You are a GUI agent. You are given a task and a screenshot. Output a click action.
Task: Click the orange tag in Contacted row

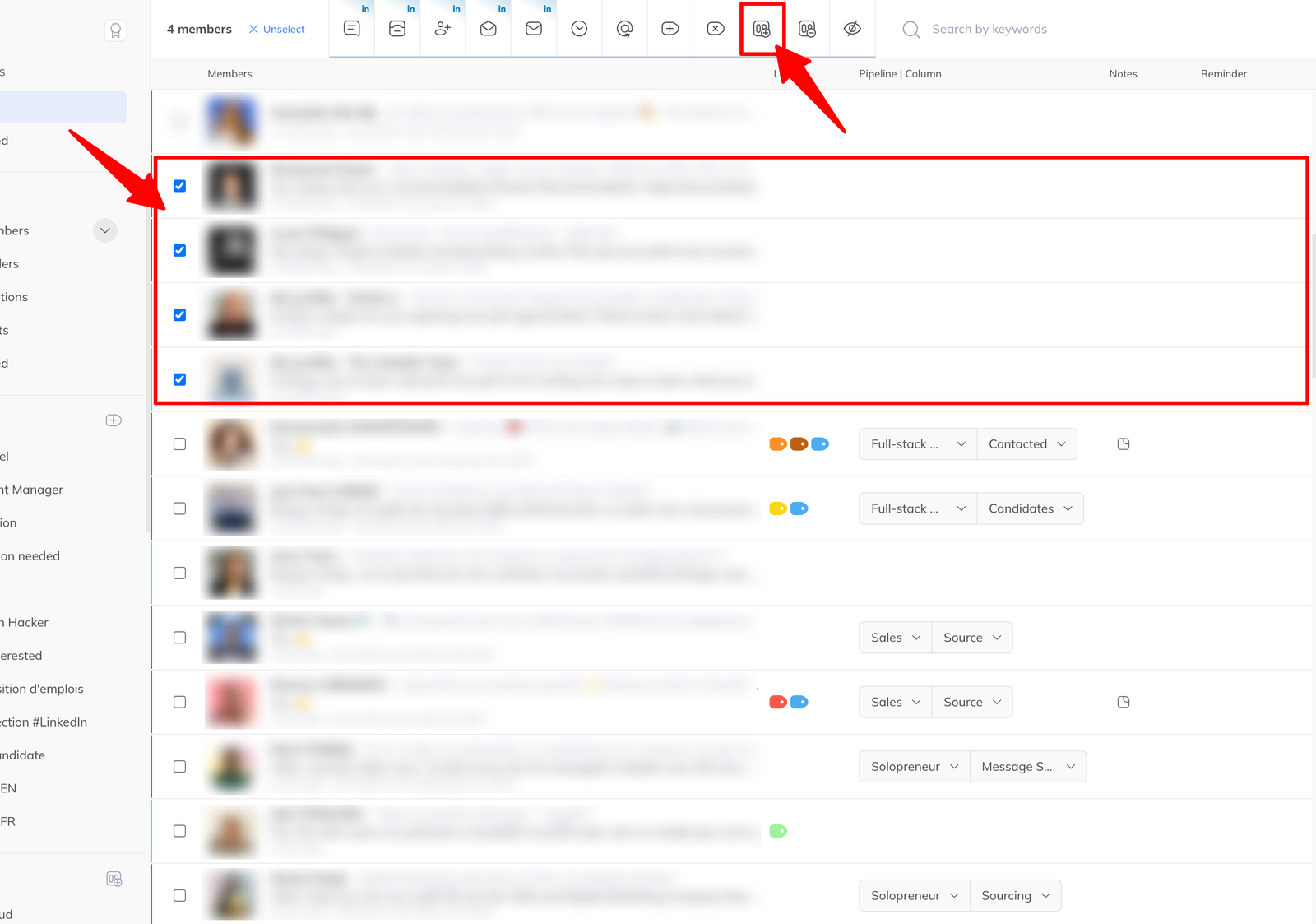pos(778,444)
